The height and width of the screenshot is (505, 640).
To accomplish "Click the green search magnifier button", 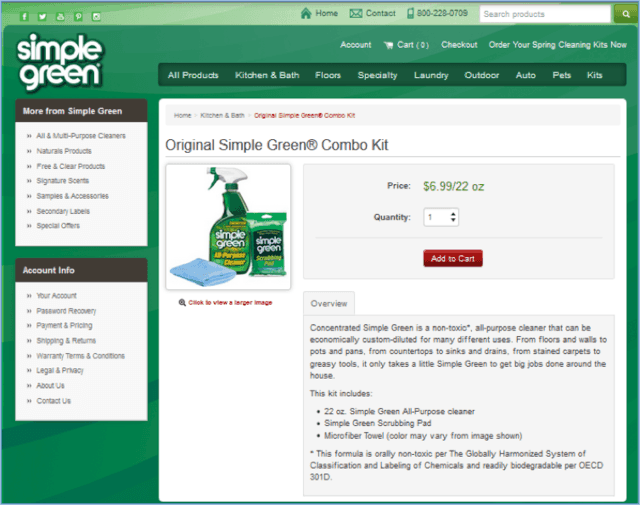I will tap(626, 14).
